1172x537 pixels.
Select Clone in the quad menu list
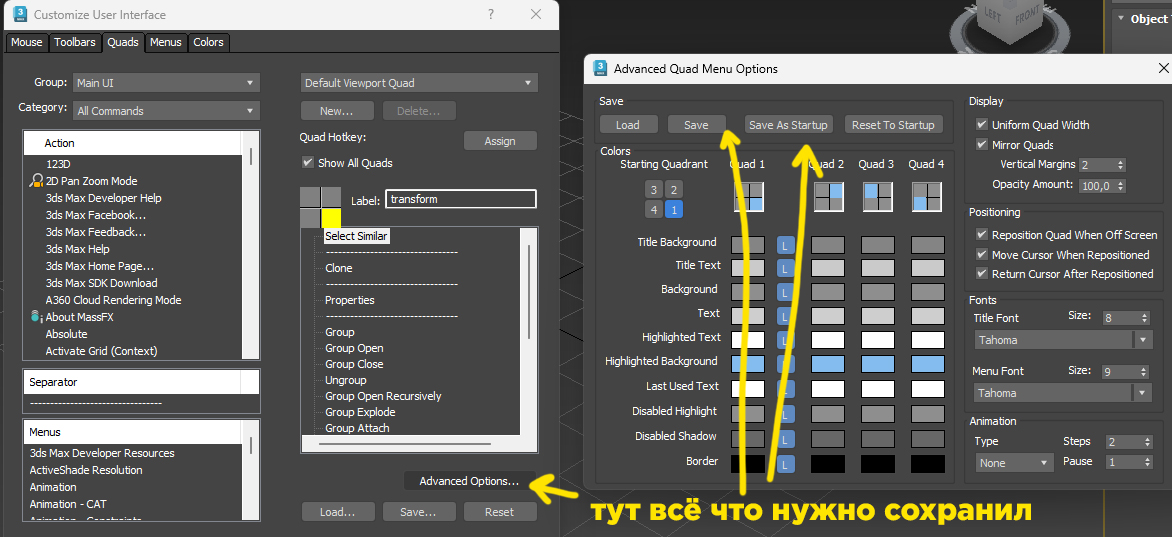(x=339, y=268)
